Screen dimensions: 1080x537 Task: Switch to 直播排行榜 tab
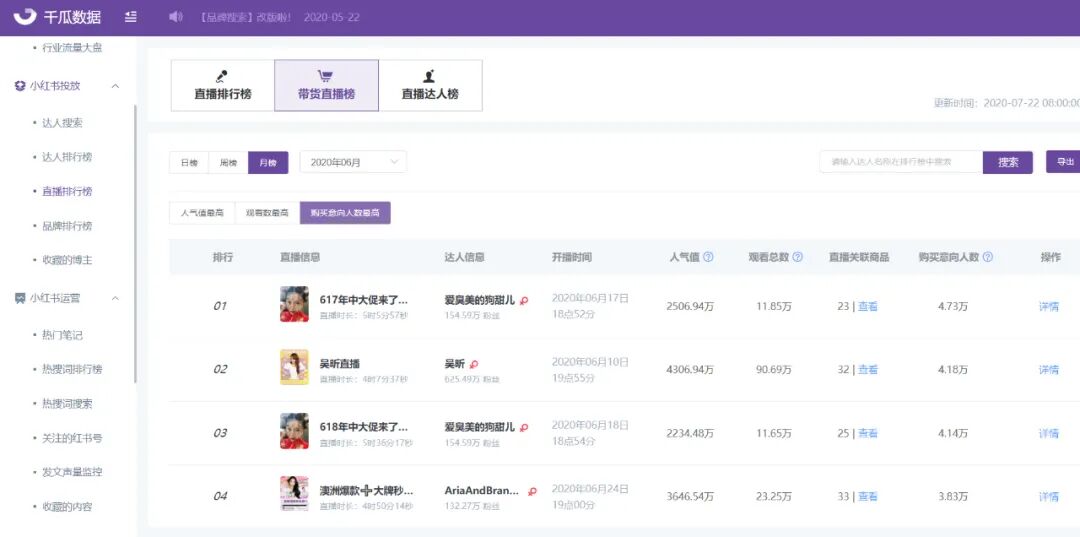[222, 85]
